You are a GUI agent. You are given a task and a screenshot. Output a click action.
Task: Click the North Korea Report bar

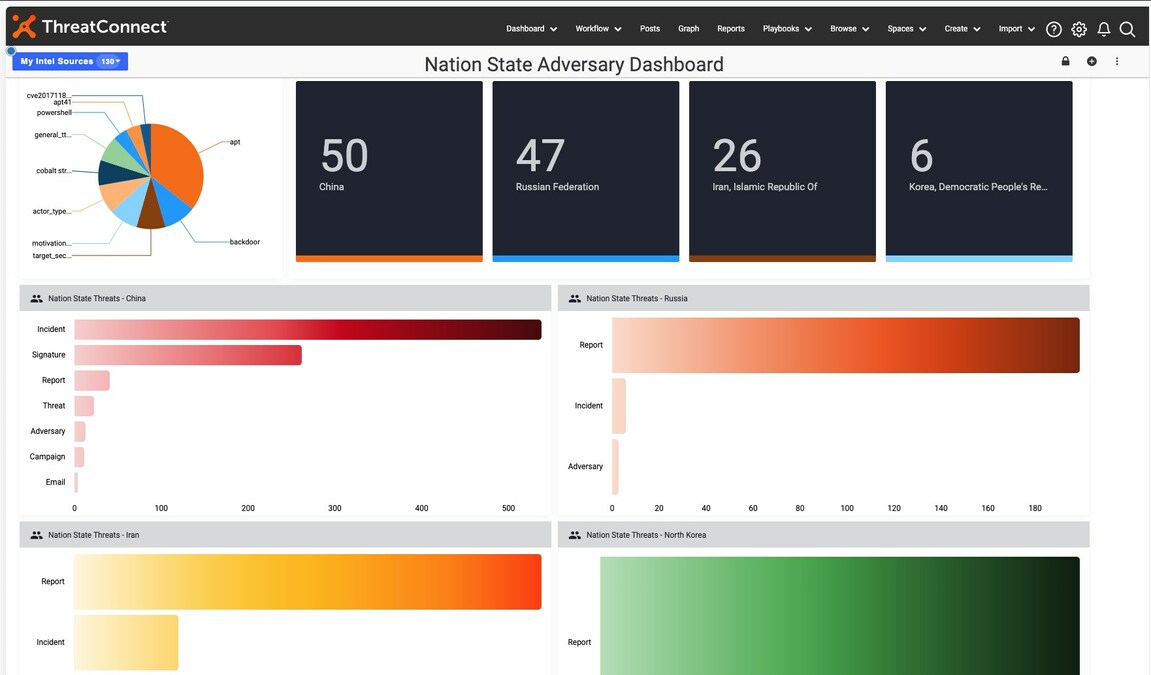point(840,616)
